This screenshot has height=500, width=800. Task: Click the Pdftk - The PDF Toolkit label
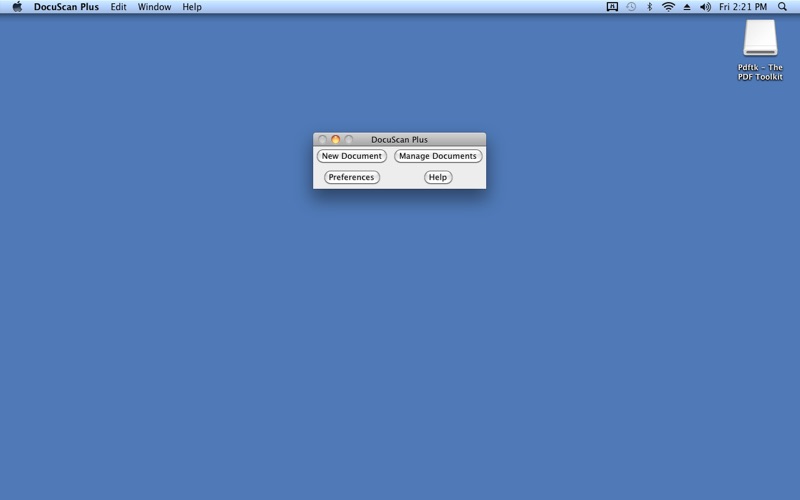[x=760, y=72]
